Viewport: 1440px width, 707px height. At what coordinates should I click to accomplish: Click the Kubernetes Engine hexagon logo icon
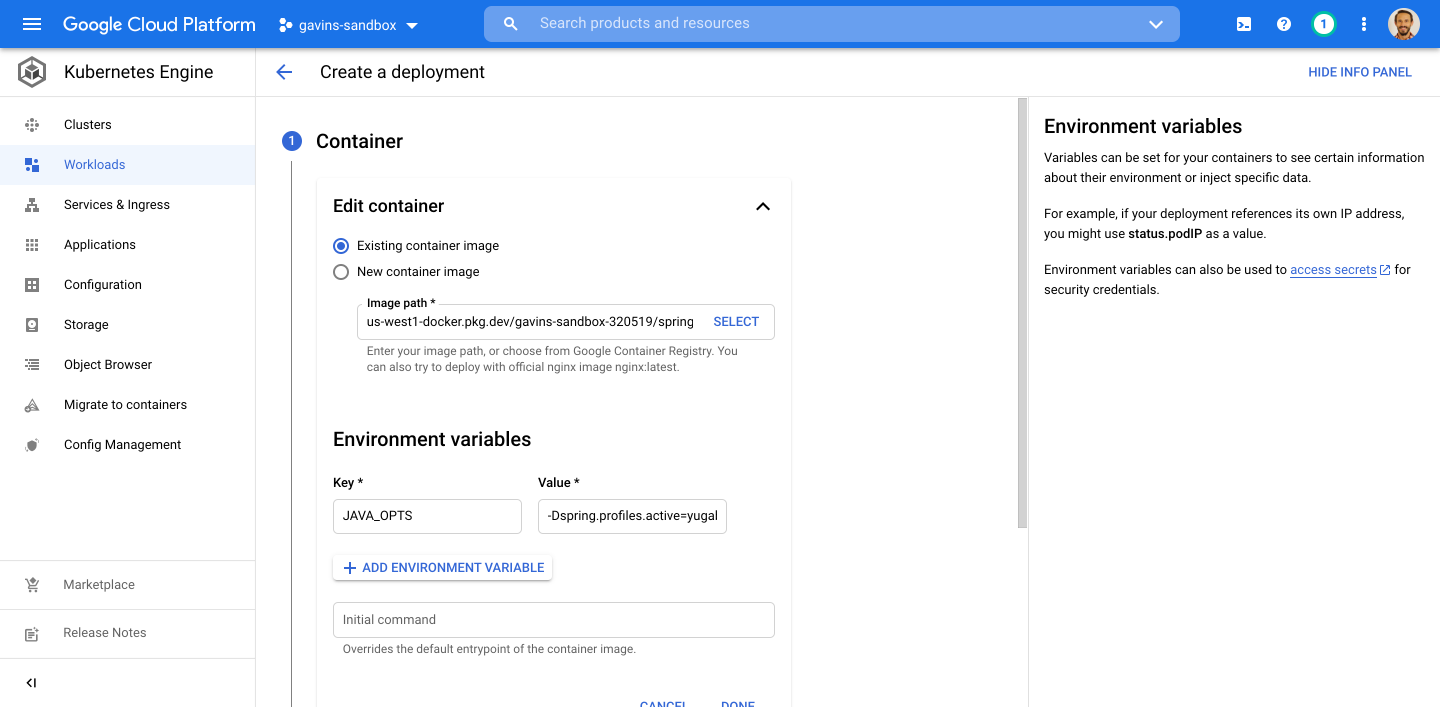[30, 71]
